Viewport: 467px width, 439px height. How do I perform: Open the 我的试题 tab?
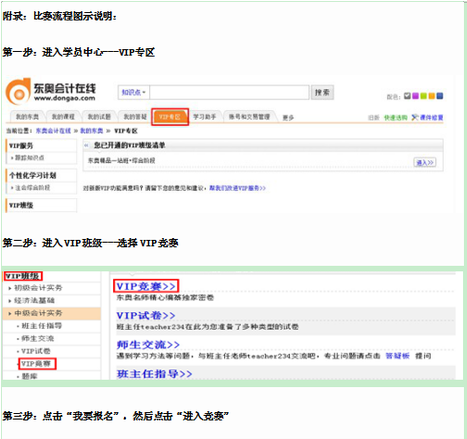[99, 117]
